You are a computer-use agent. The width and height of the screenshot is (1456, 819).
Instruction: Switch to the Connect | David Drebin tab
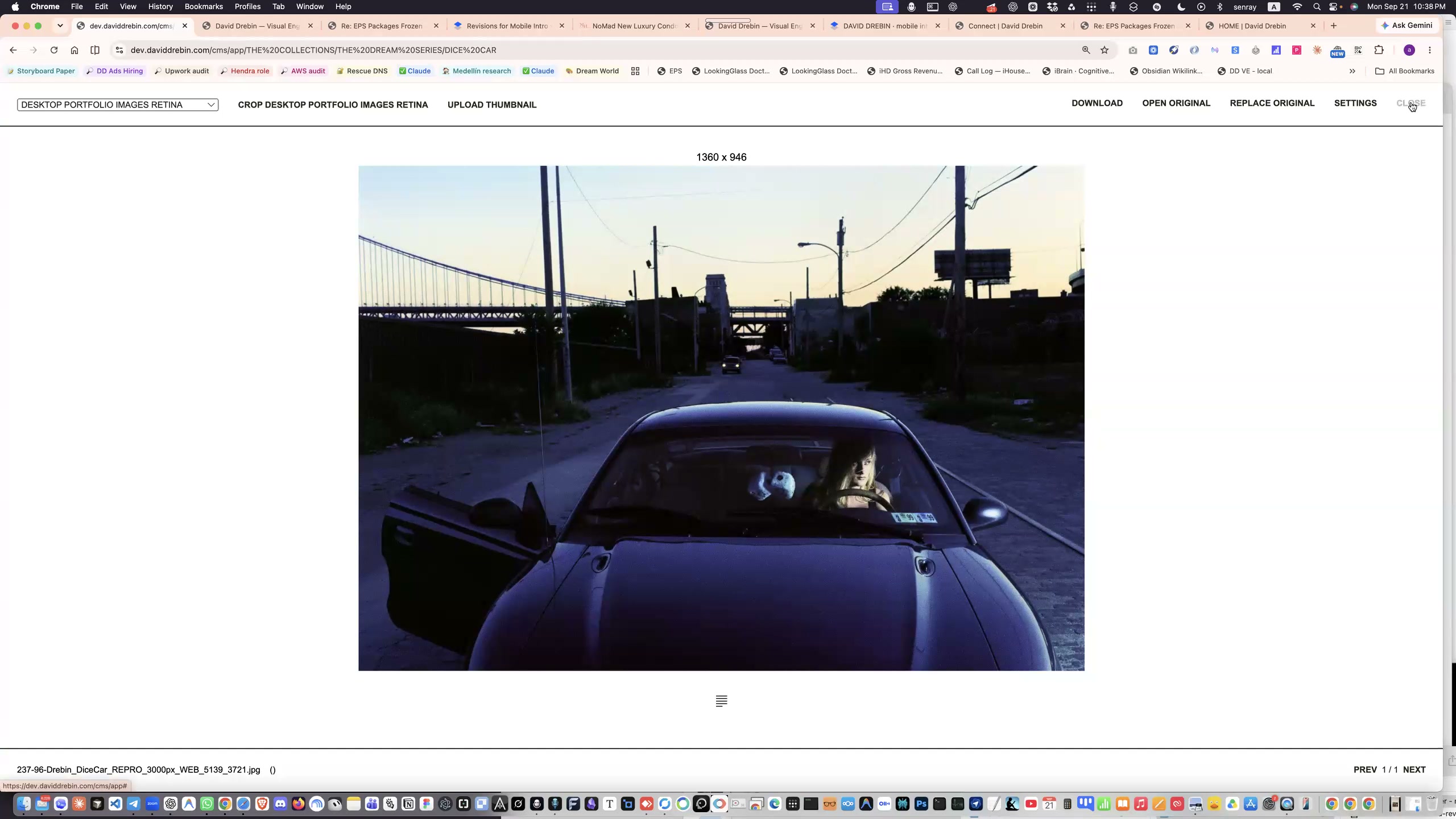pyautogui.click(x=1010, y=26)
